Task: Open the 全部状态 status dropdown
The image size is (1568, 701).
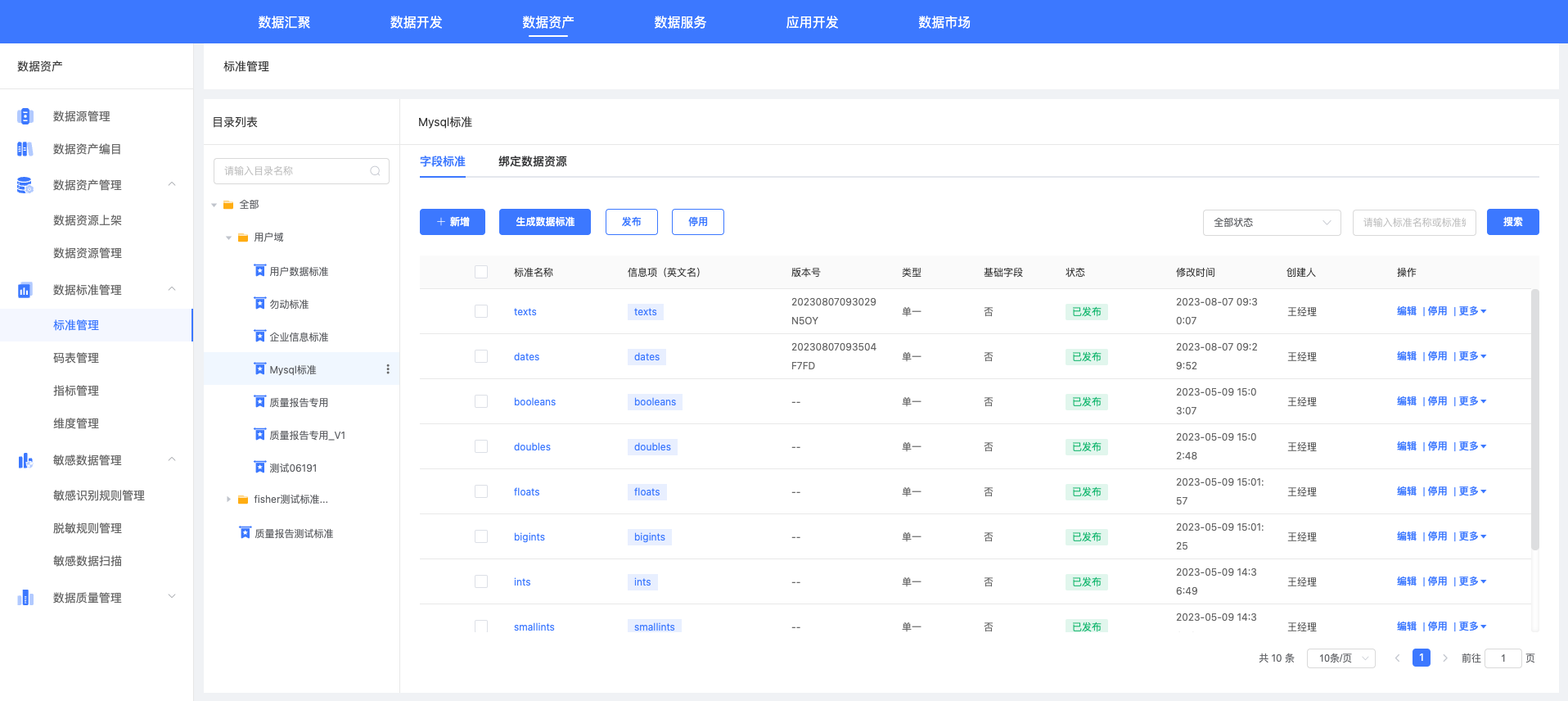Action: (1272, 223)
